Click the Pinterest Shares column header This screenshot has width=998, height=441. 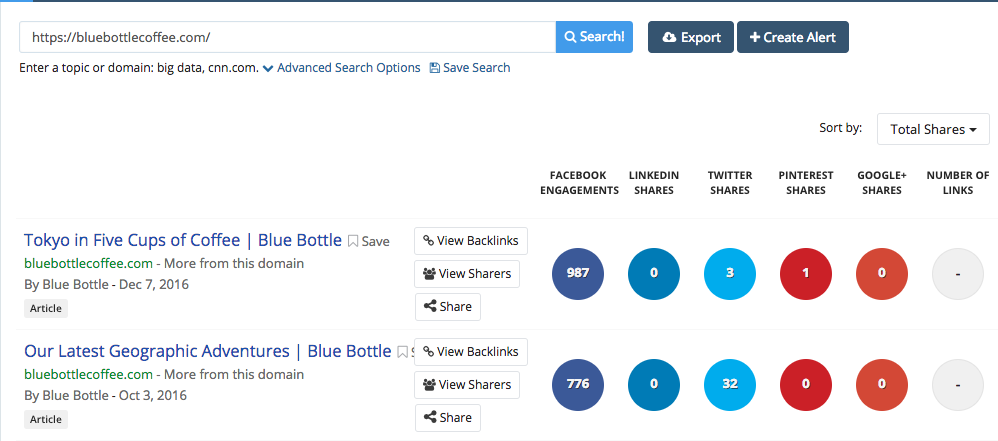point(806,183)
